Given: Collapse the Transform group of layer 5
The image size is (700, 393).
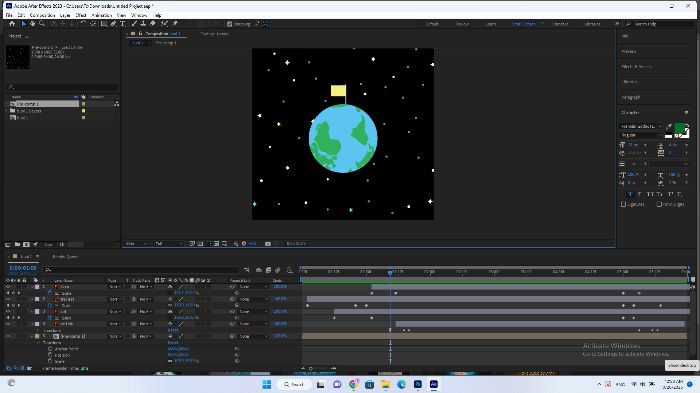Looking at the screenshot, I should tap(39, 343).
